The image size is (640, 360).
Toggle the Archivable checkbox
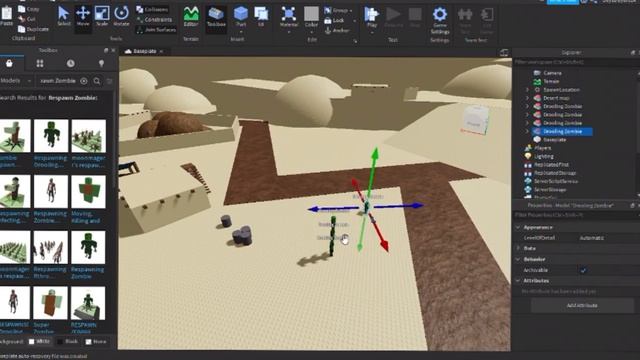click(x=583, y=270)
